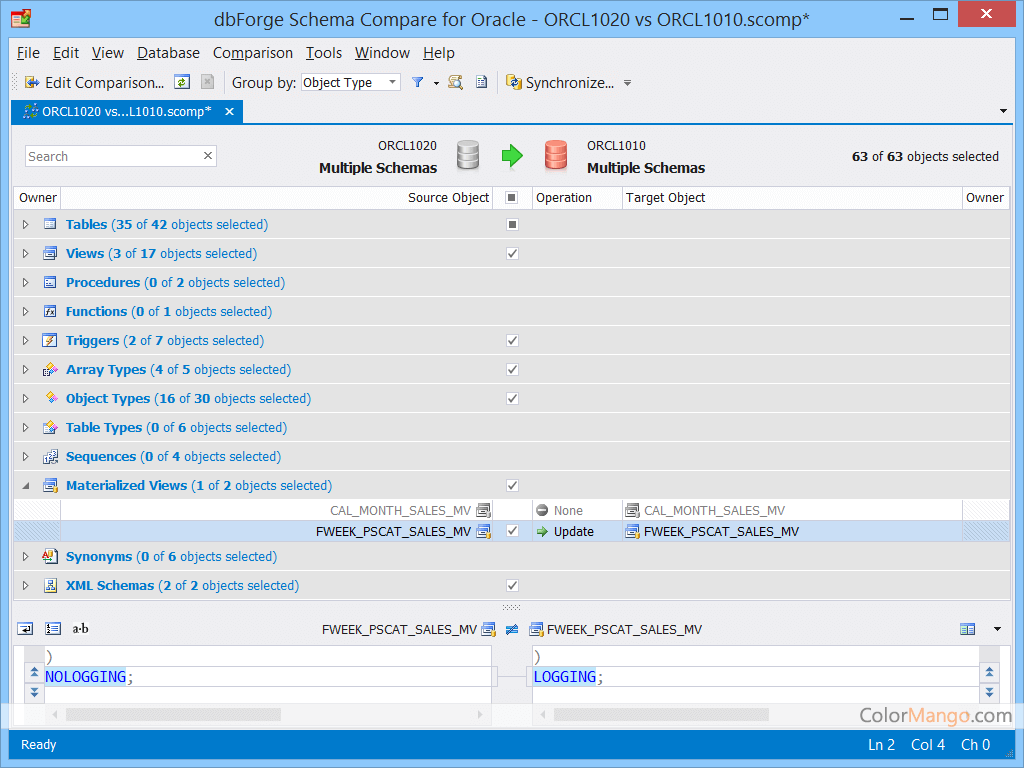Screen dimensions: 1024x768
Task: Click the a·b text compare icon
Action: click(x=80, y=629)
